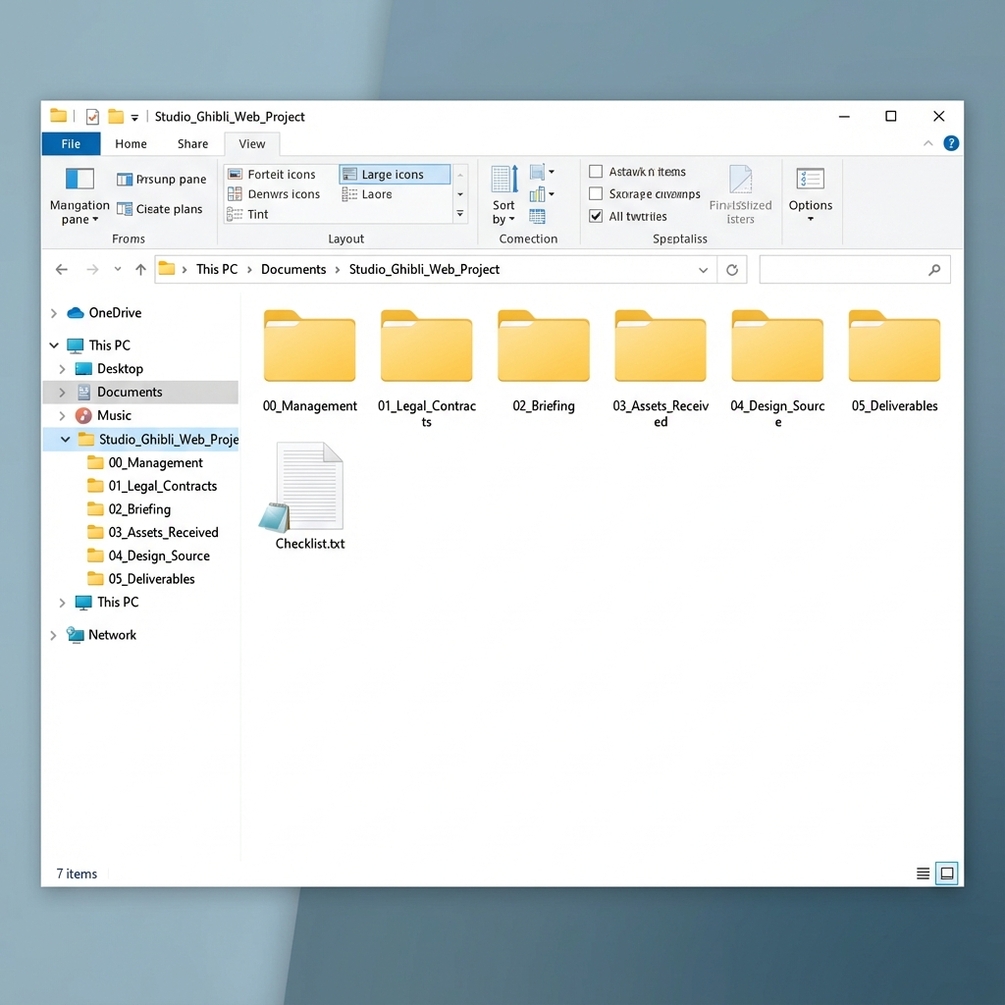Image resolution: width=1005 pixels, height=1005 pixels.
Task: Click the Finelsslized isters button
Action: (x=740, y=195)
